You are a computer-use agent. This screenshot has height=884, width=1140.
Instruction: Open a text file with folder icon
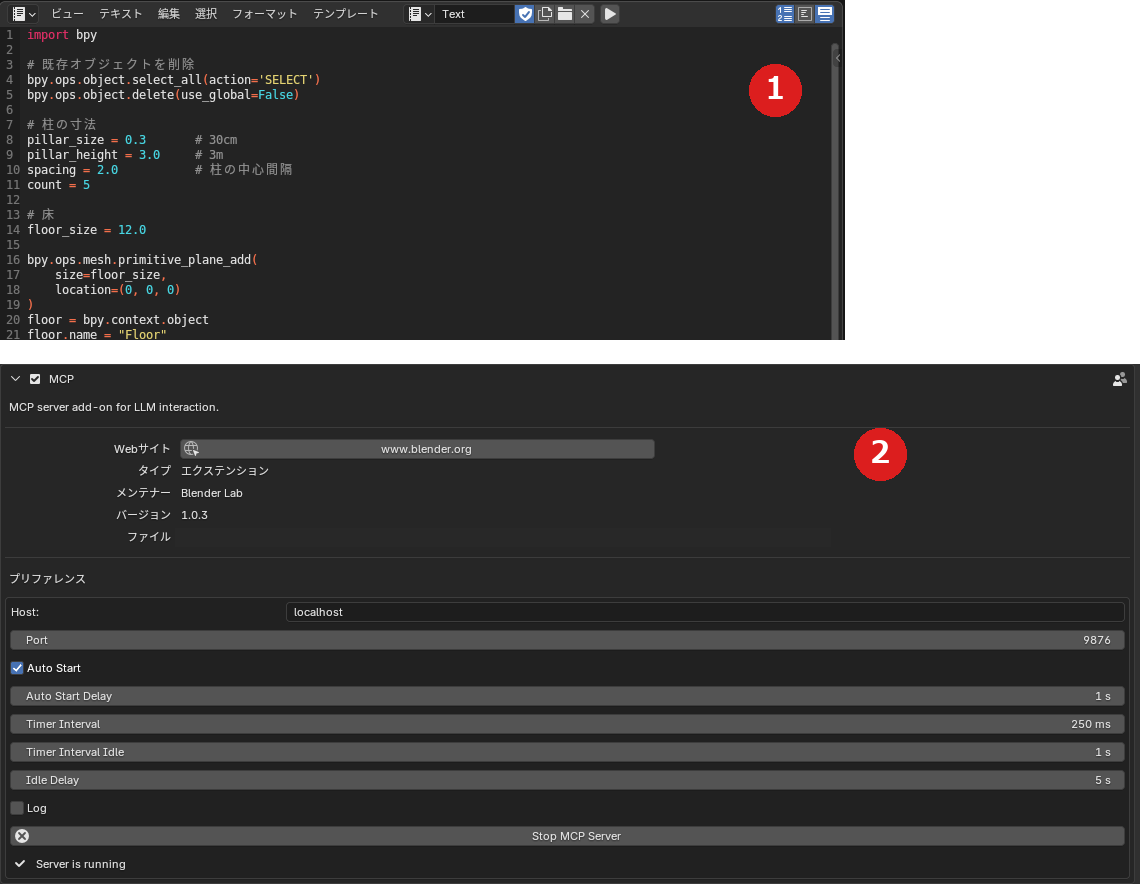tap(565, 14)
